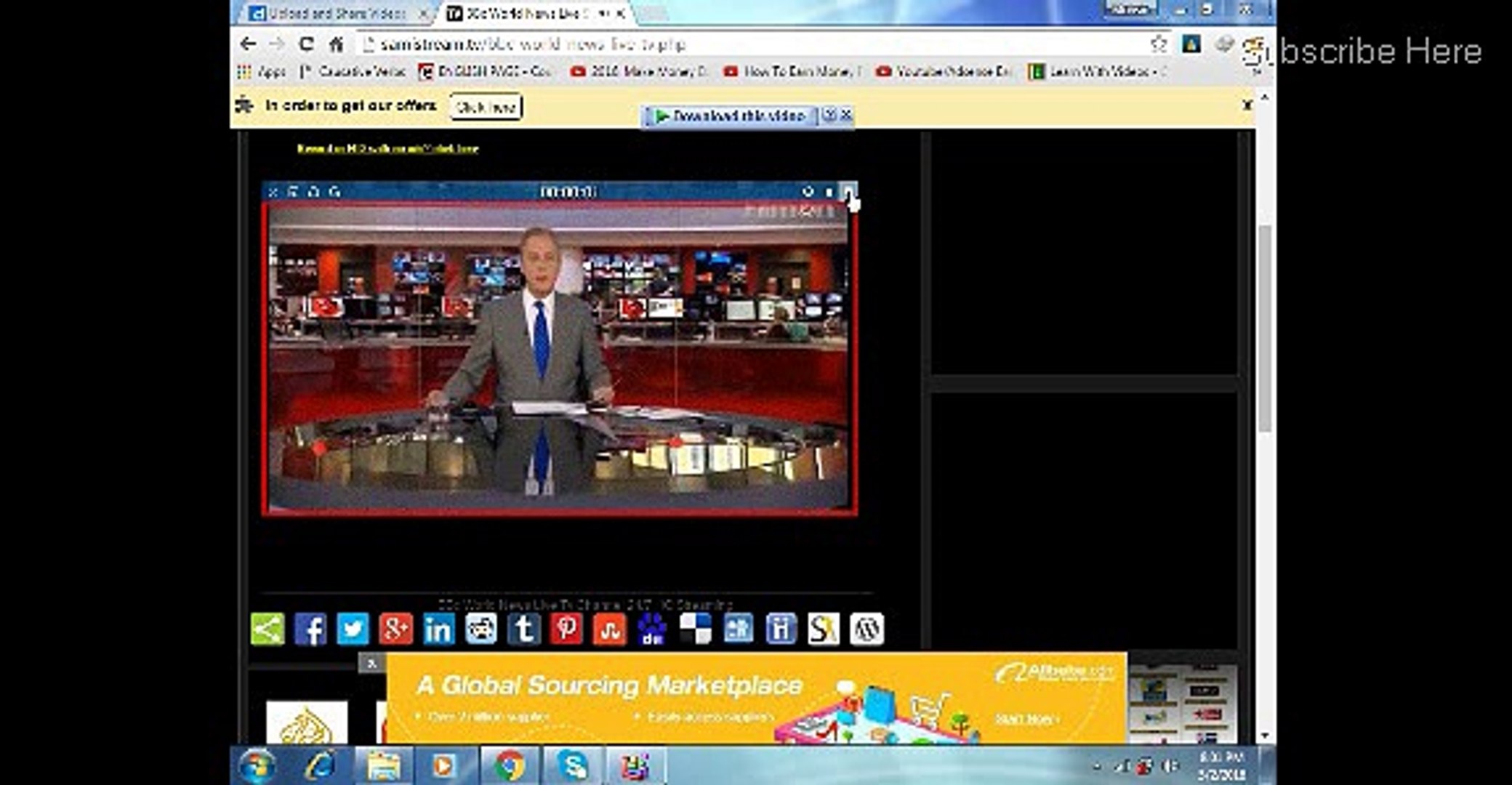
Task: Bookmark this page with the star icon
Action: coord(1159,44)
